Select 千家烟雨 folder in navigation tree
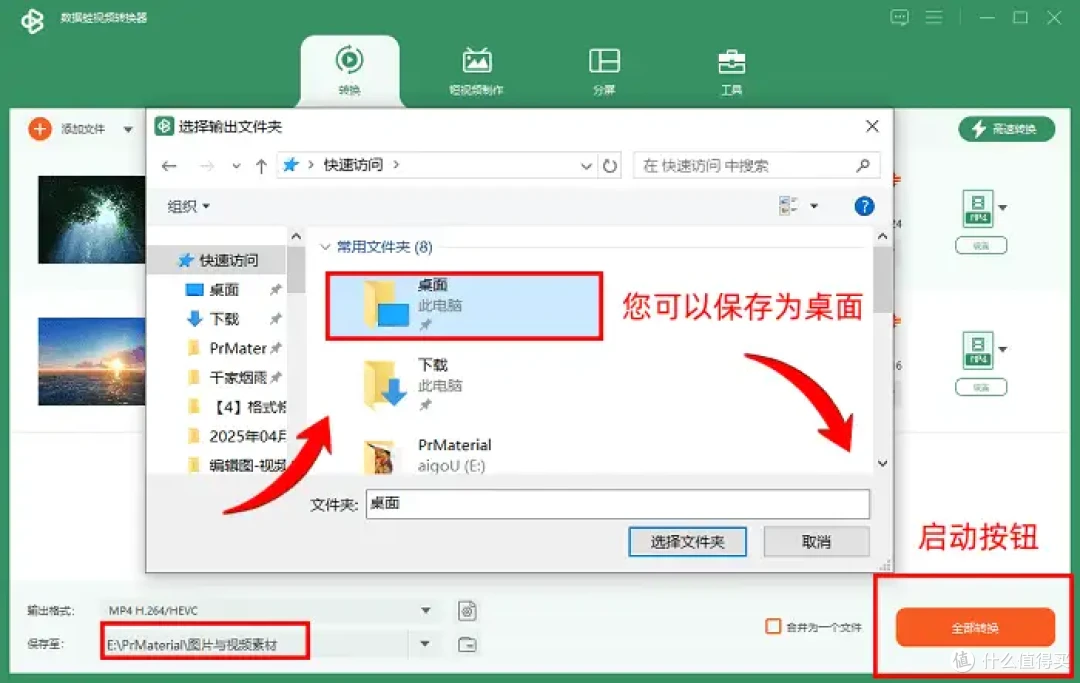Viewport: 1080px width, 683px height. (227, 377)
